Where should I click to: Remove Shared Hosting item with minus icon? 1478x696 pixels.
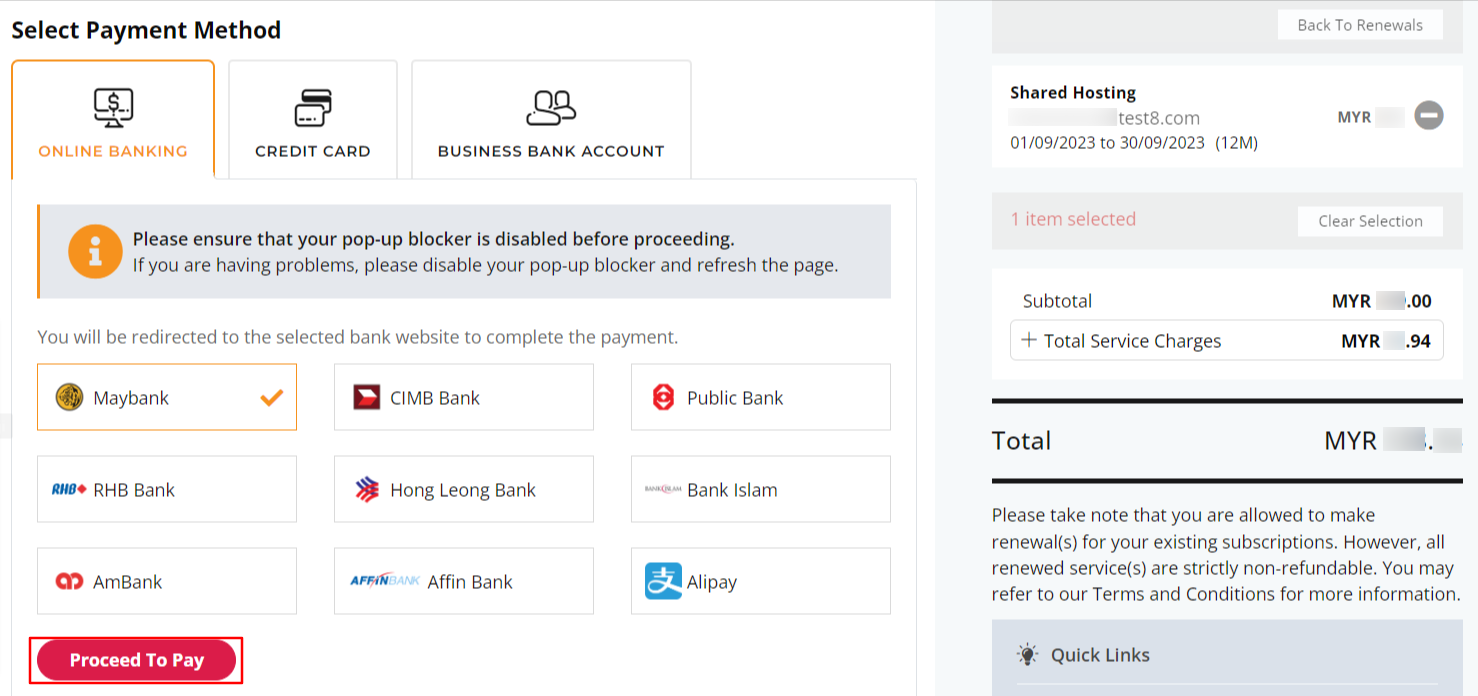(1429, 117)
